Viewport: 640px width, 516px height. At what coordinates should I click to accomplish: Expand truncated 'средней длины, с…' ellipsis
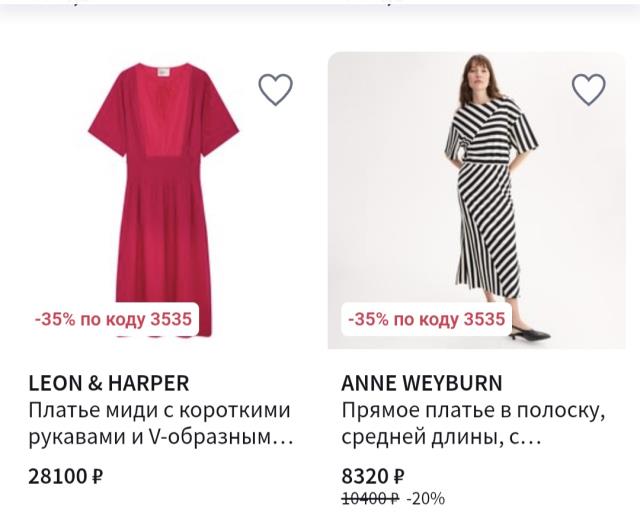pyautogui.click(x=530, y=438)
